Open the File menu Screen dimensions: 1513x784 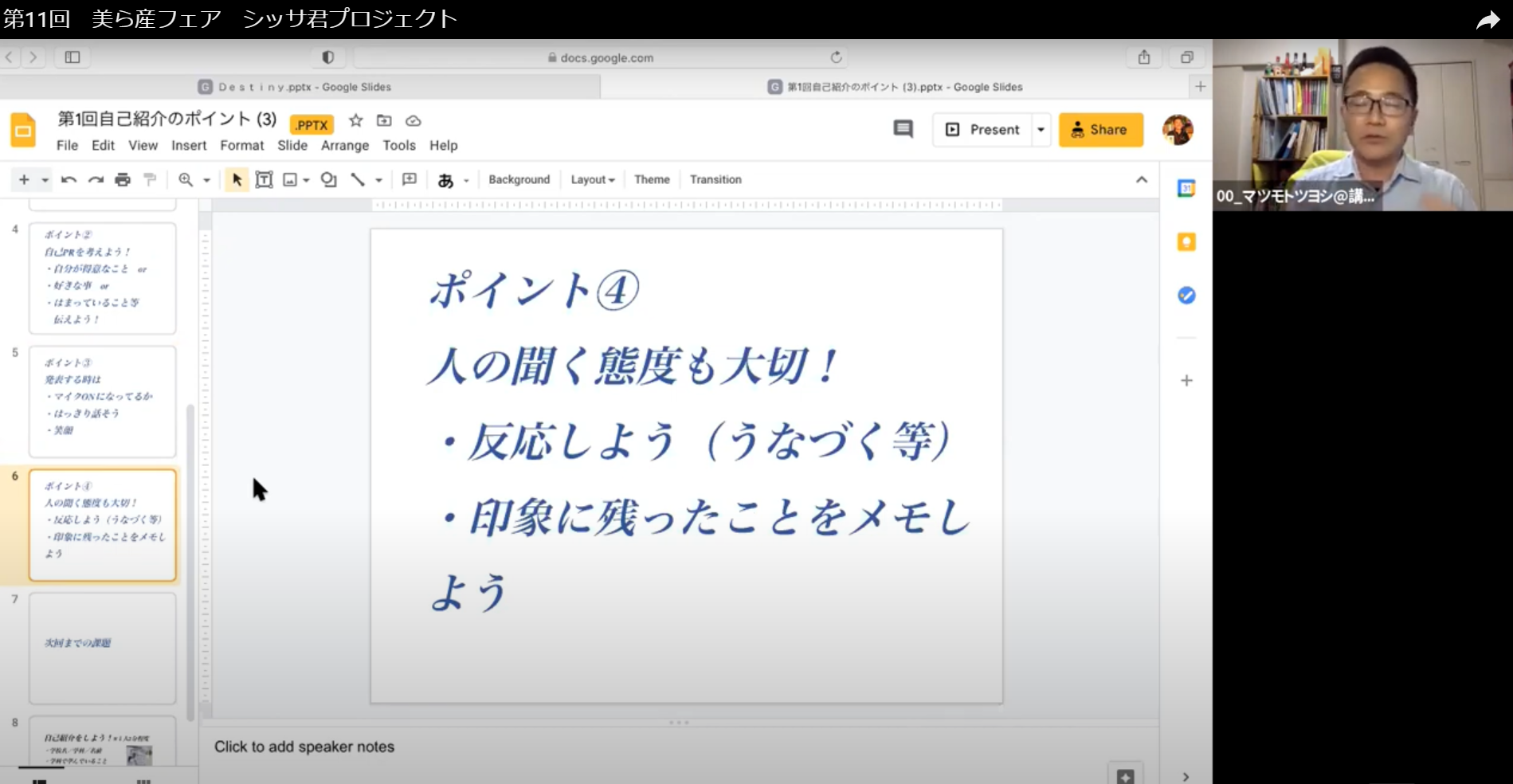tap(67, 146)
